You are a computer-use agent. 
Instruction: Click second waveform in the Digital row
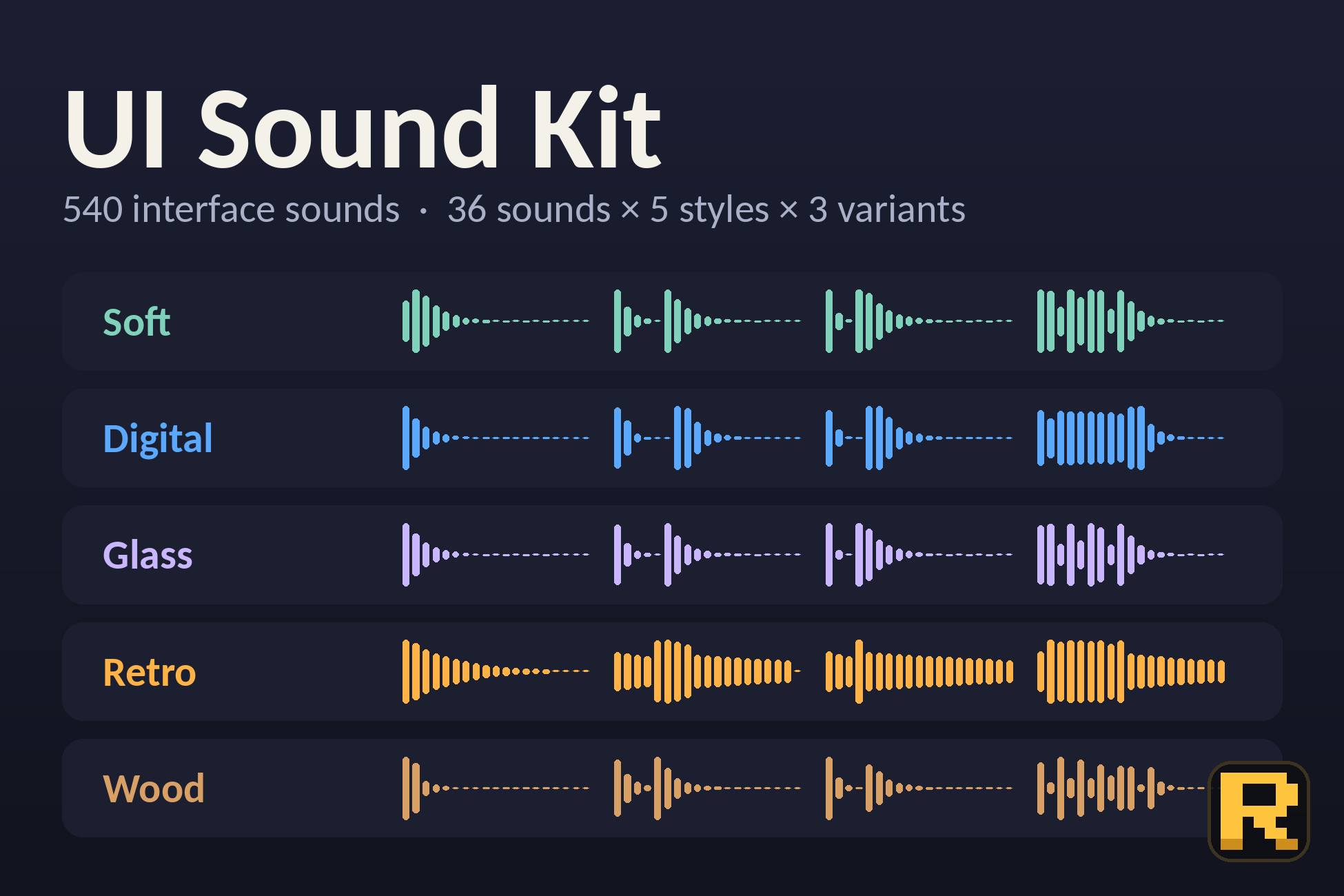(x=707, y=438)
